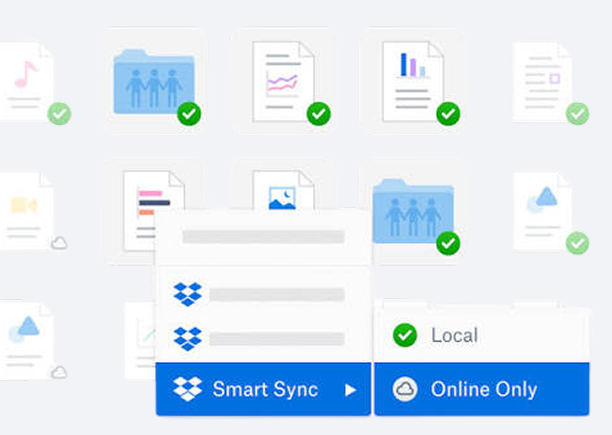Click the check badge on line chart document
This screenshot has width=612, height=435.
(318, 114)
